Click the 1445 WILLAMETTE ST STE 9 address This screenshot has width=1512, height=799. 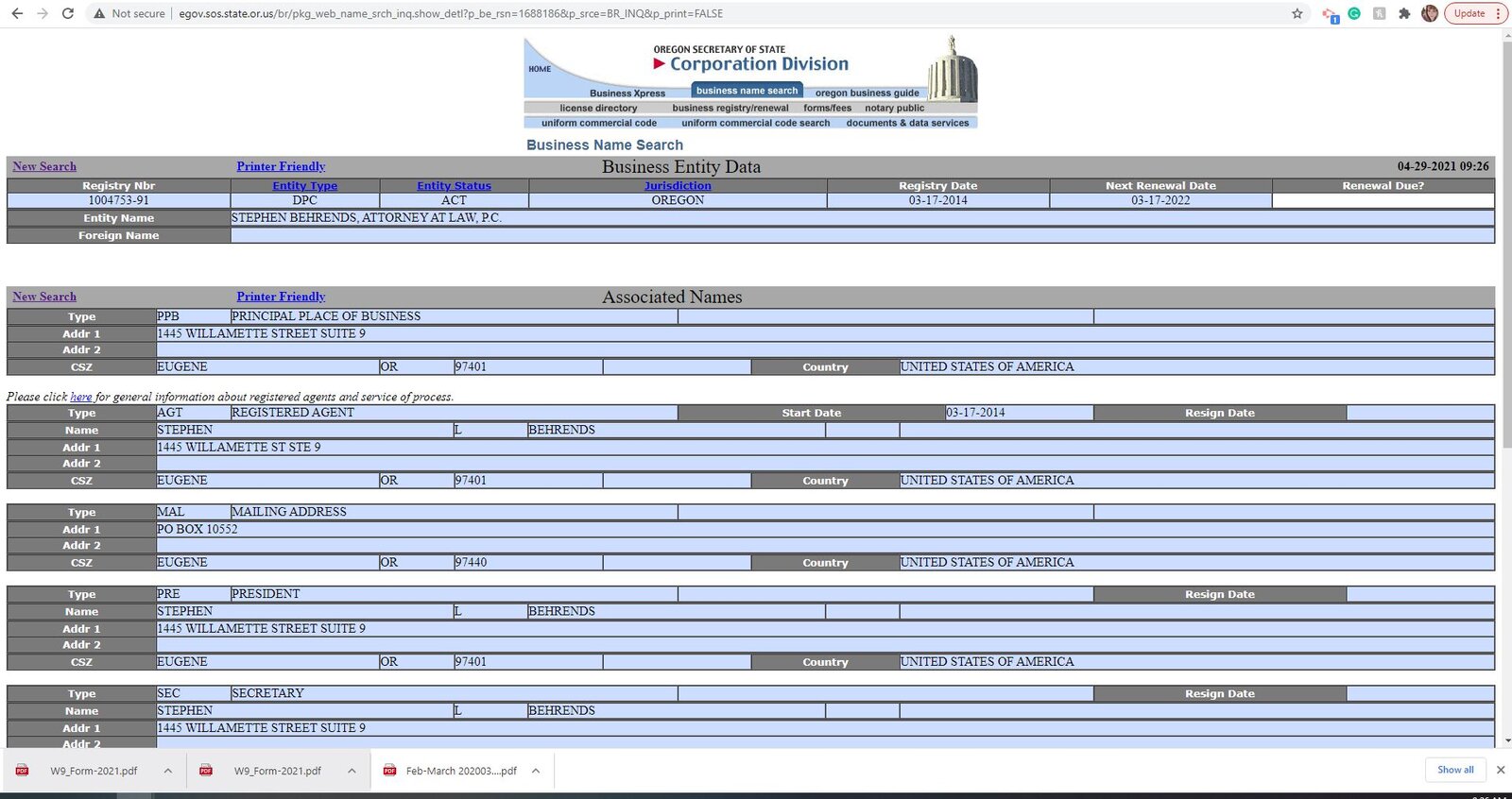(239, 447)
